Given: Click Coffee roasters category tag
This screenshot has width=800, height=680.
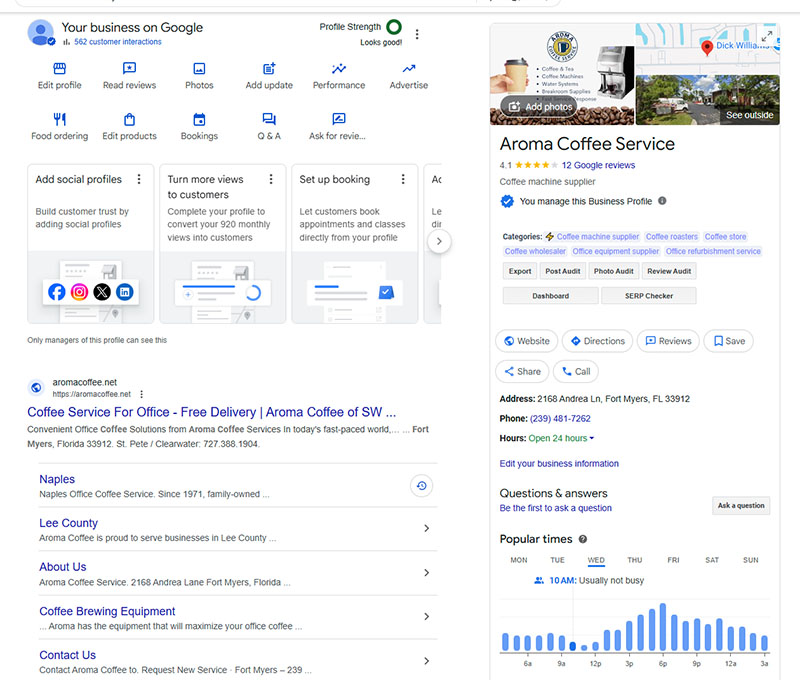Looking at the screenshot, I should 671,237.
